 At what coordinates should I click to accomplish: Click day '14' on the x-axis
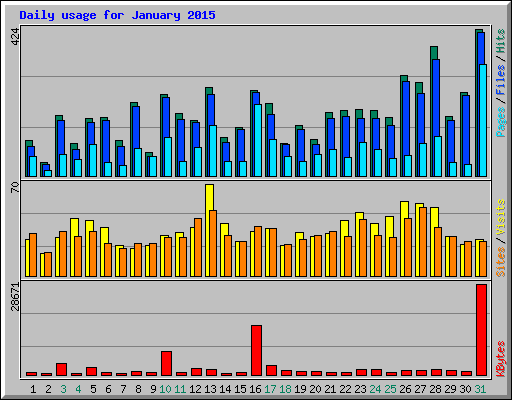(x=225, y=389)
